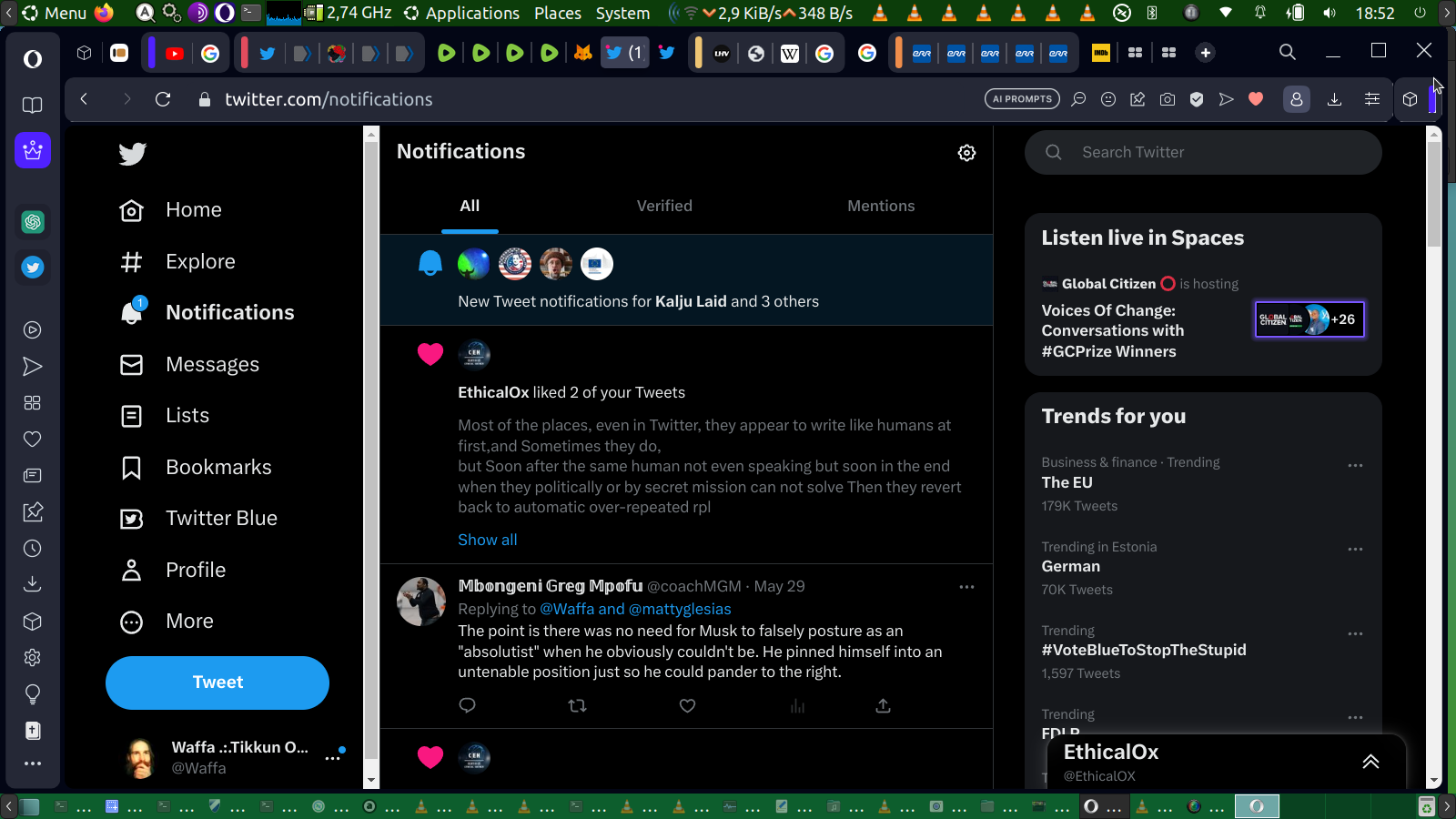The image size is (1456, 819).
Task: Open notification settings gear
Action: 966,153
